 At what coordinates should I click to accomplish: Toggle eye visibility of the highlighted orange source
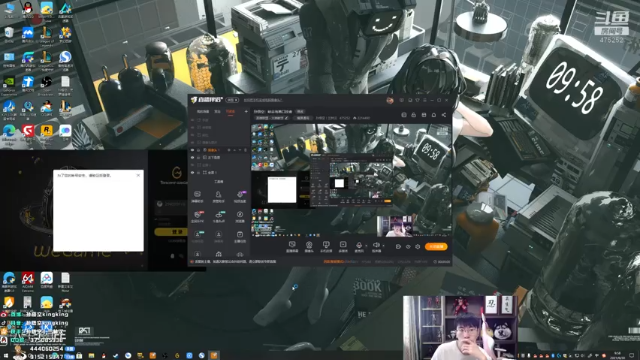click(x=192, y=150)
